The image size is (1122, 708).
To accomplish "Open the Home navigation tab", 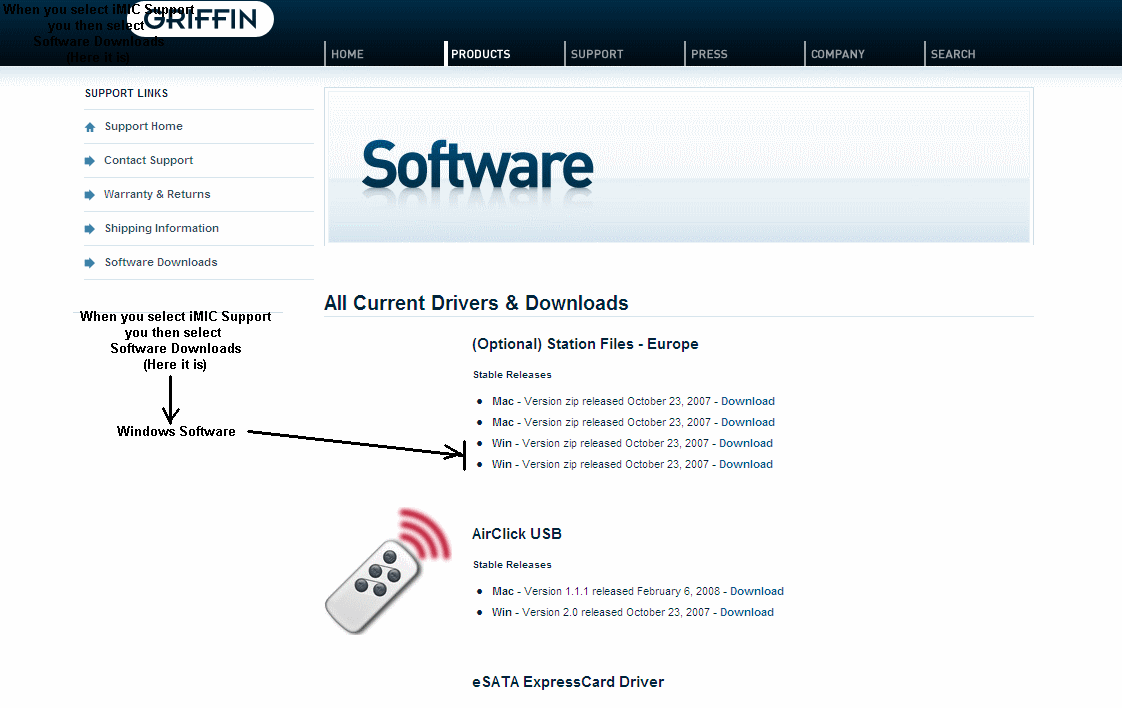I will 347,54.
